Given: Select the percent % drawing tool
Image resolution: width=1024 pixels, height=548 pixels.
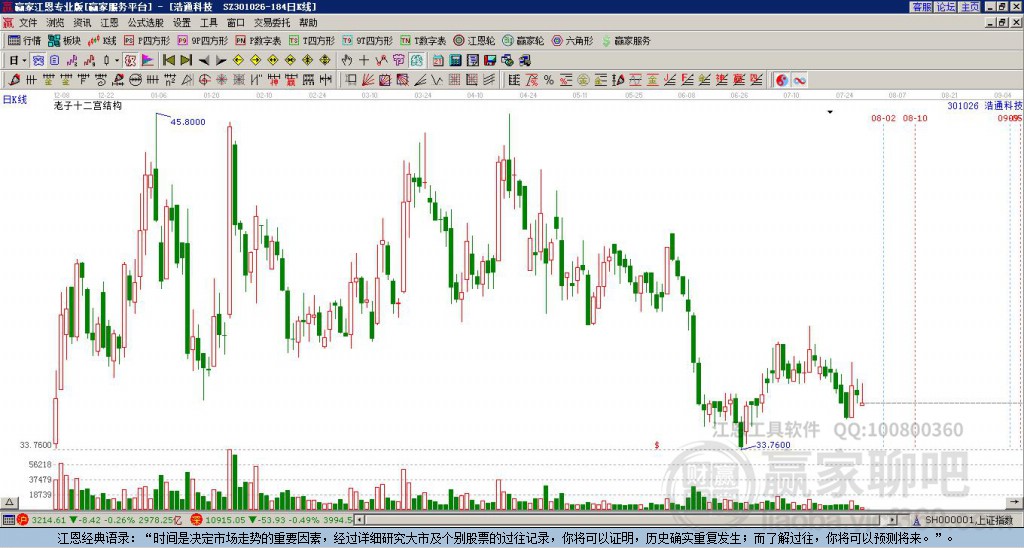Looking at the screenshot, I should [x=549, y=80].
